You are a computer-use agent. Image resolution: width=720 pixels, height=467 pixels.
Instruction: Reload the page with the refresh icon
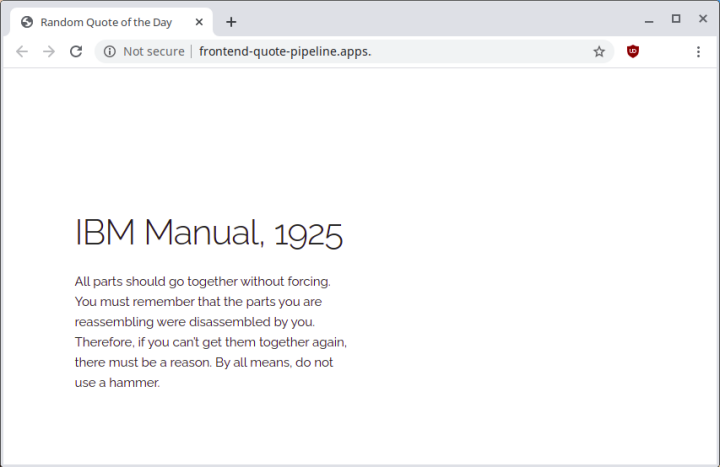coord(76,51)
